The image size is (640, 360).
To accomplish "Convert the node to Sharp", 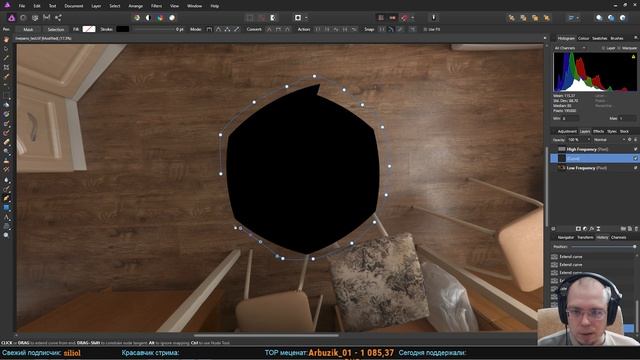I will pyautogui.click(x=269, y=29).
